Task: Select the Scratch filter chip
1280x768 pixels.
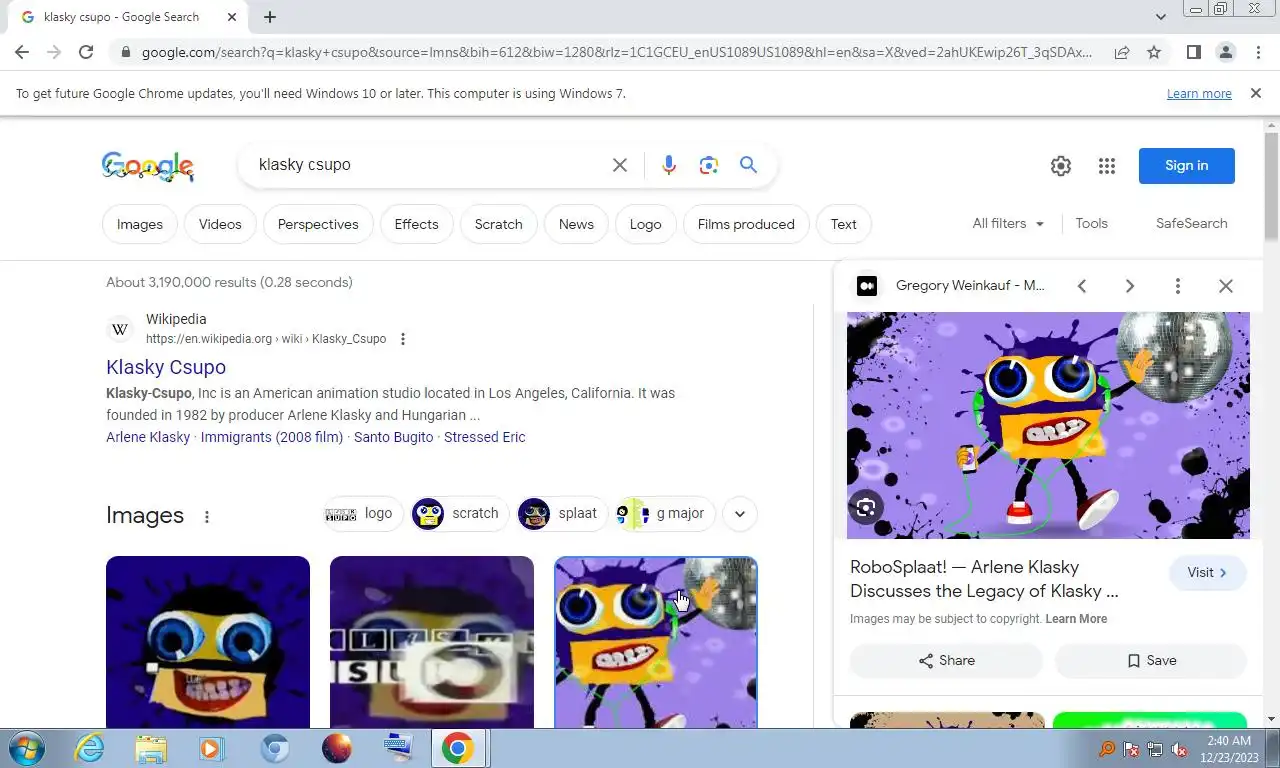Action: pos(498,224)
